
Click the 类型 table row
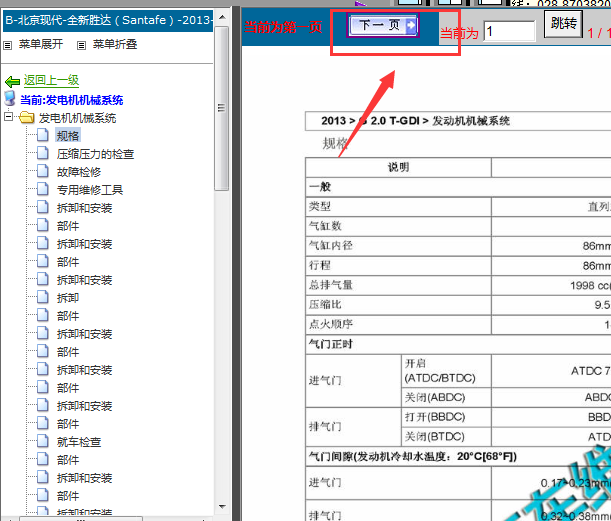(398, 207)
